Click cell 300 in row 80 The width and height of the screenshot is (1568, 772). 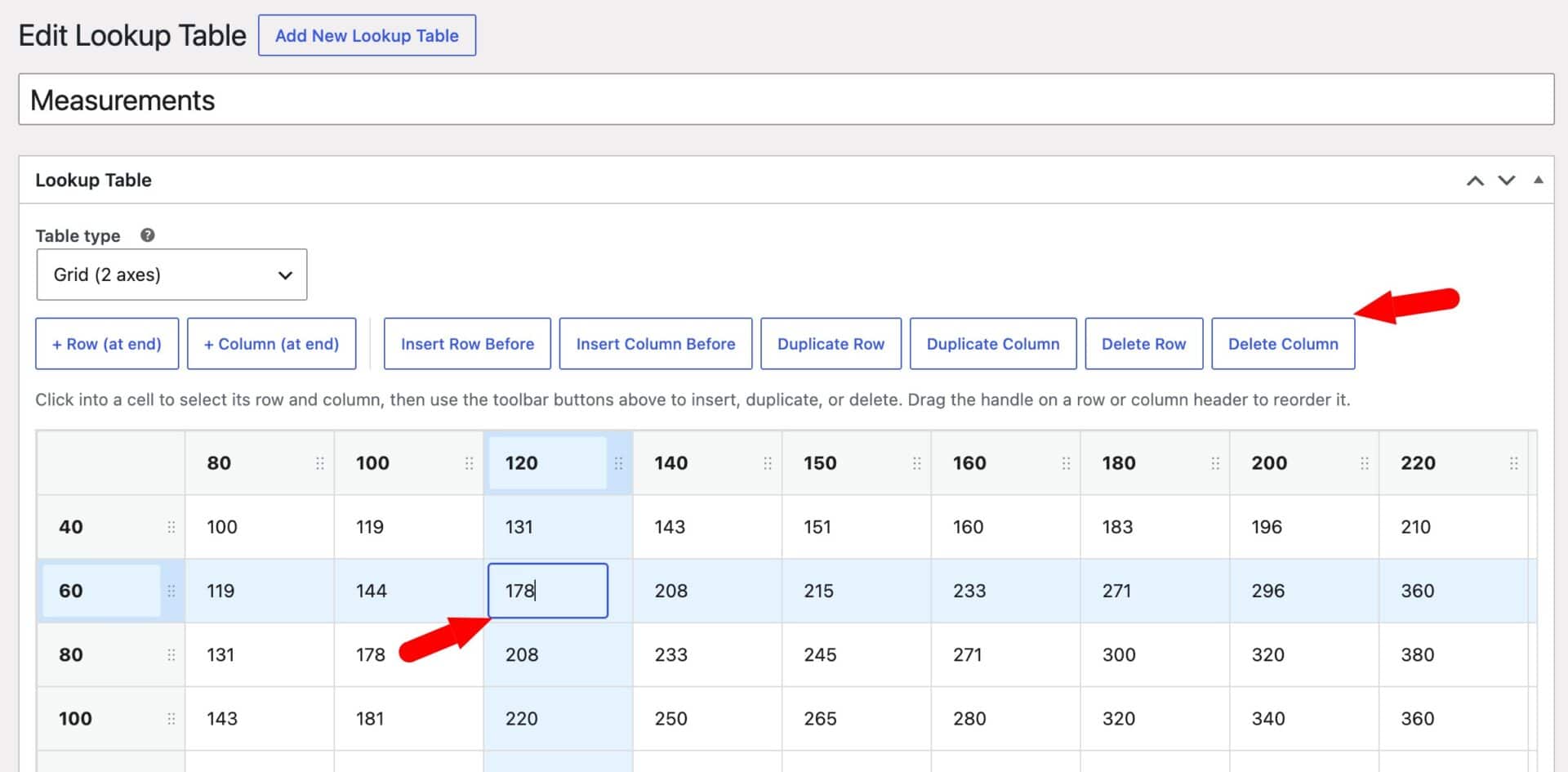click(1155, 654)
